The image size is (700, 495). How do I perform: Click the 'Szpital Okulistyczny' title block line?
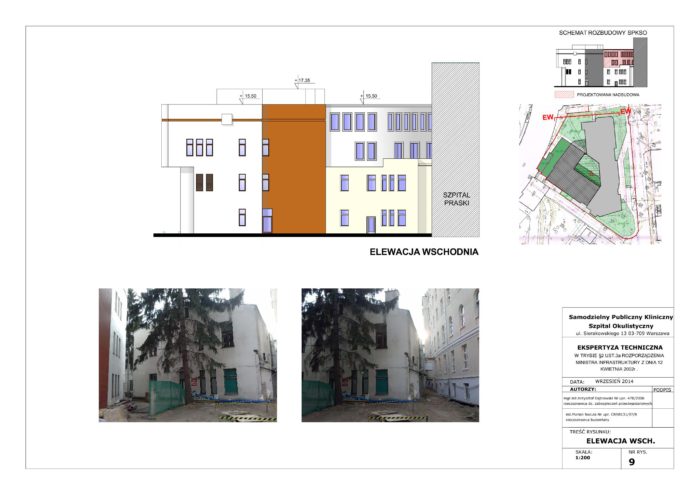point(621,326)
